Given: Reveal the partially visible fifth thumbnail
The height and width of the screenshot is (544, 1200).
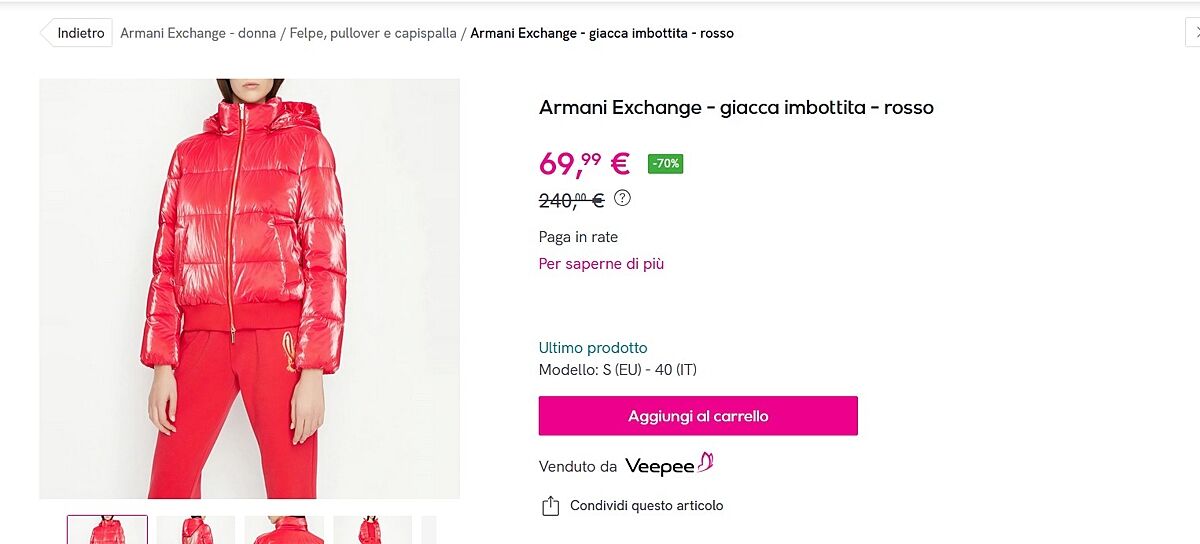Looking at the screenshot, I should [429, 530].
